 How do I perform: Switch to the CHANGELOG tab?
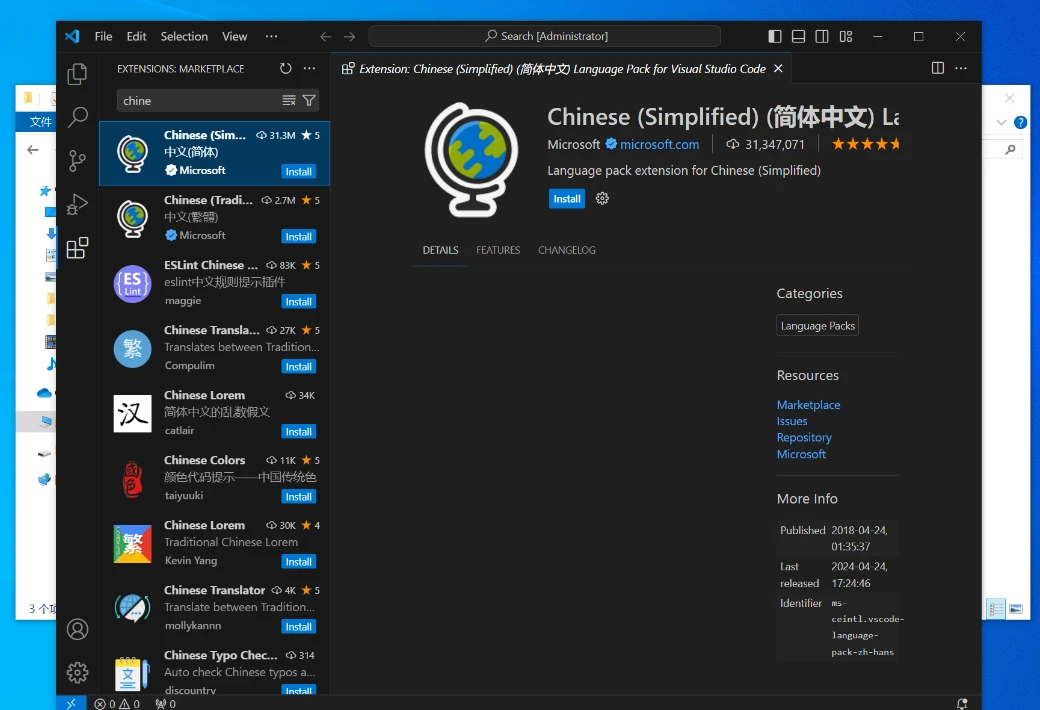pyautogui.click(x=567, y=250)
